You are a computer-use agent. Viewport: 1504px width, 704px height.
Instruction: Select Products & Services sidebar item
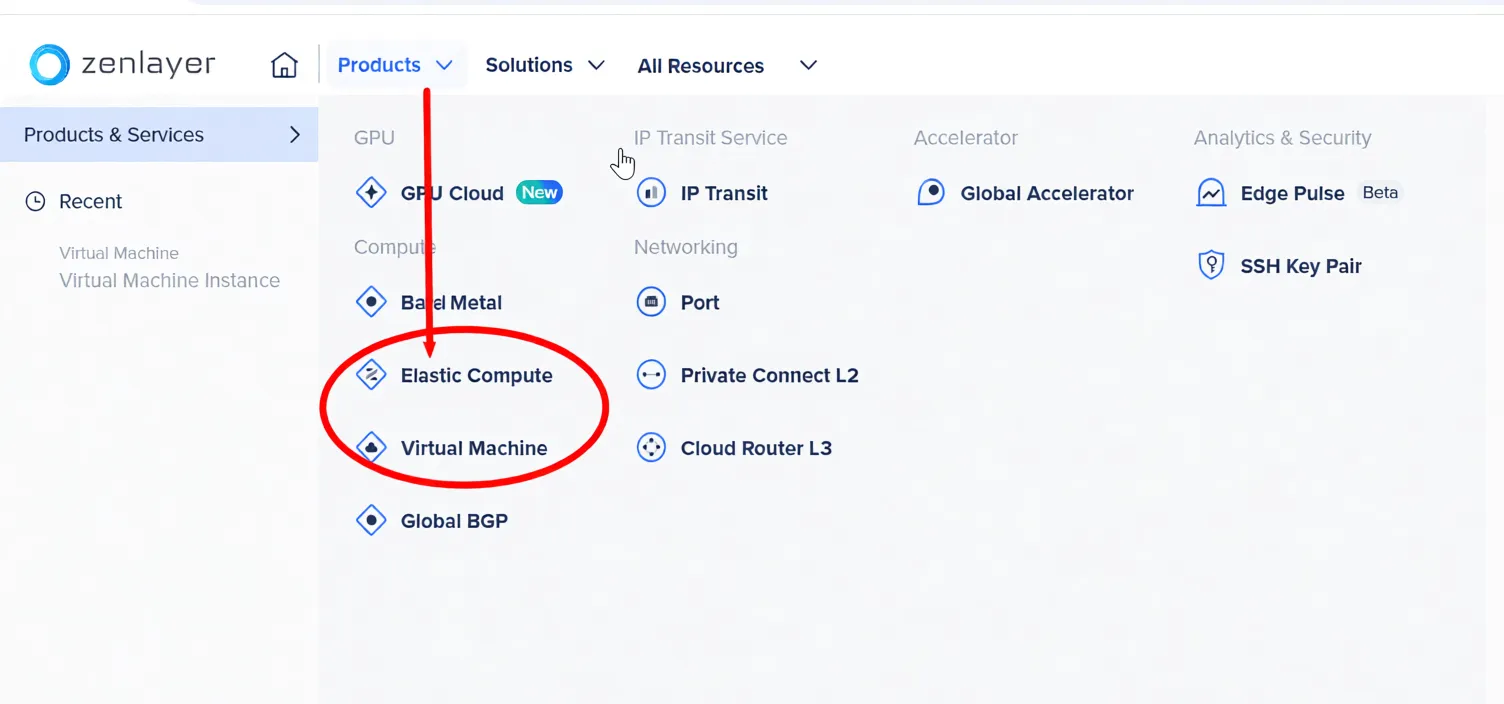coord(159,135)
